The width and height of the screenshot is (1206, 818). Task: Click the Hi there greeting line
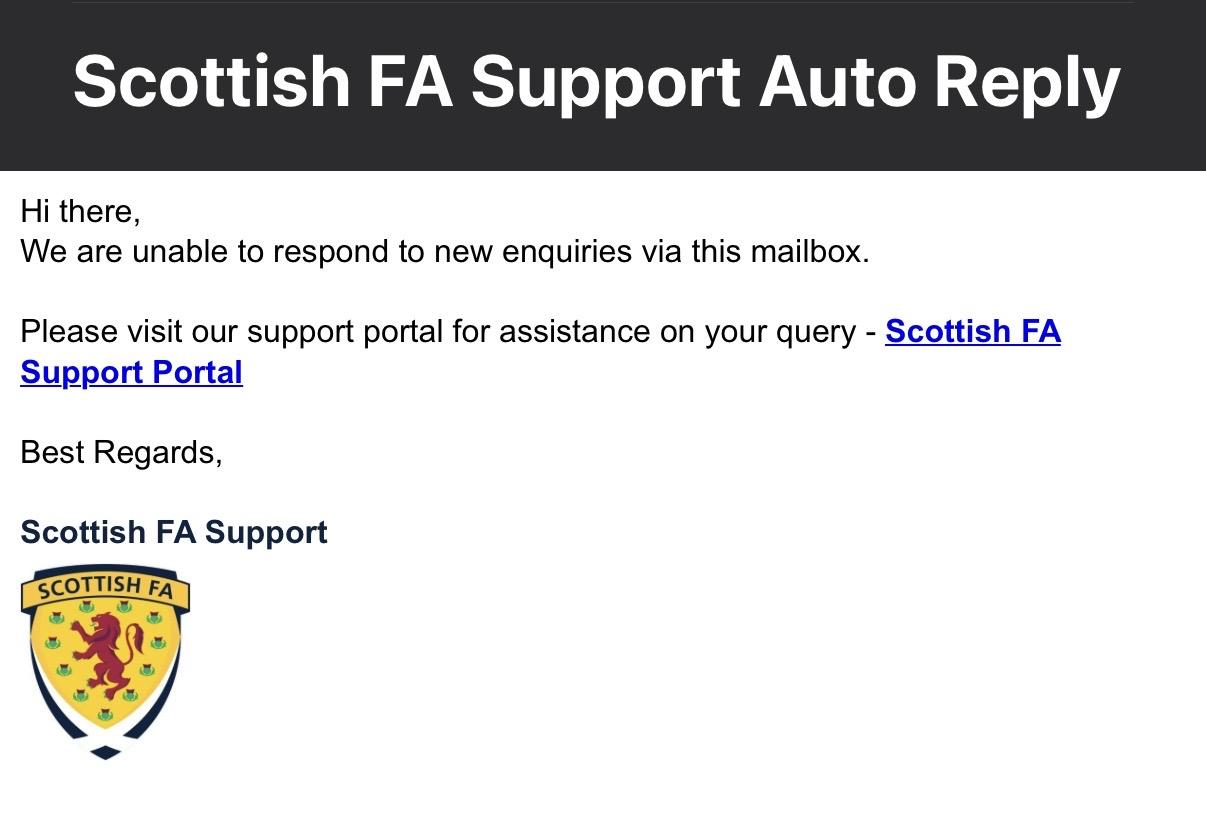[x=80, y=211]
